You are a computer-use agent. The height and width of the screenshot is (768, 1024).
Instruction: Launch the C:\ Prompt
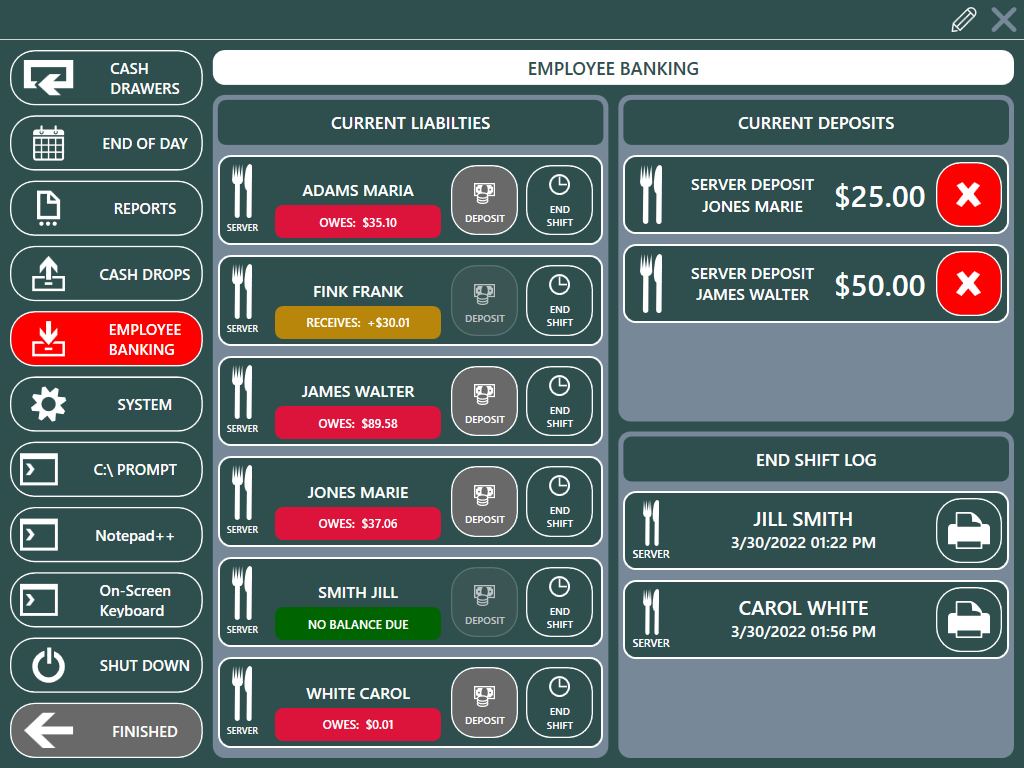click(106, 470)
